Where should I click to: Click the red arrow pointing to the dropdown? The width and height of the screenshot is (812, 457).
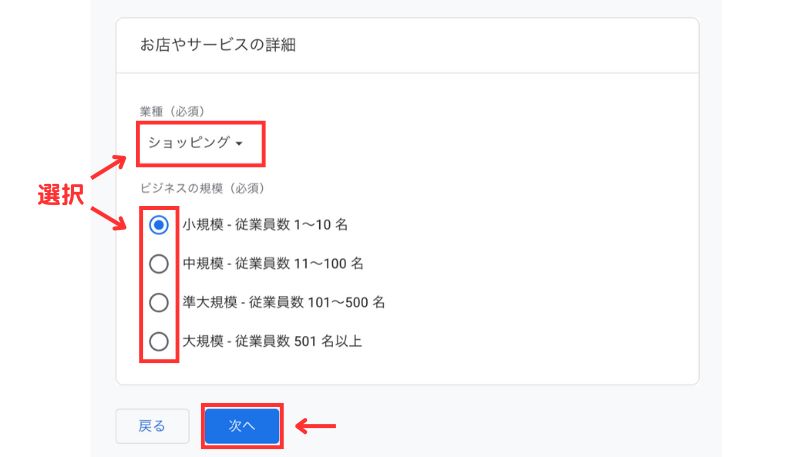[108, 162]
